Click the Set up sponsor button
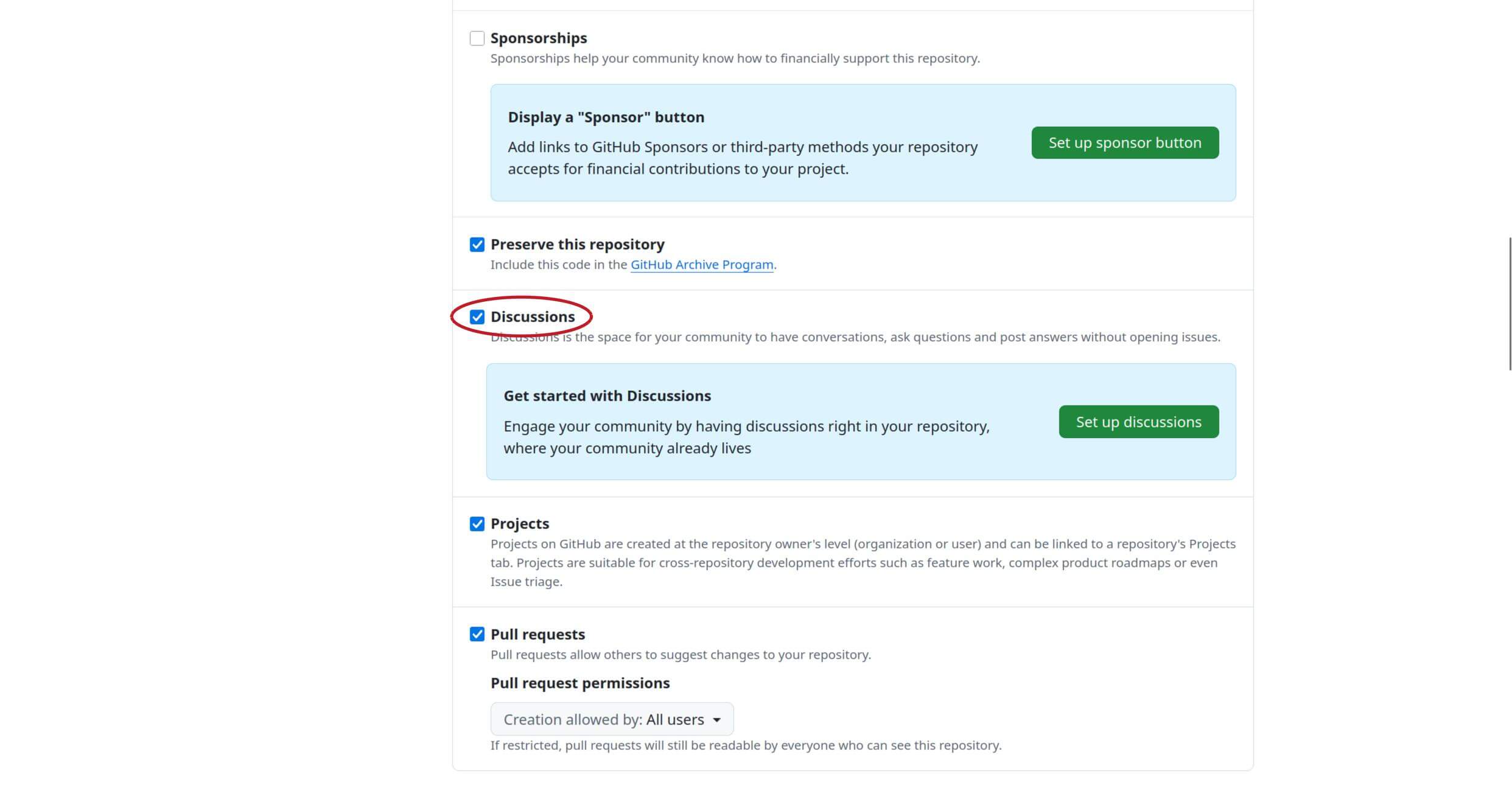This screenshot has height=799, width=1512. point(1125,143)
